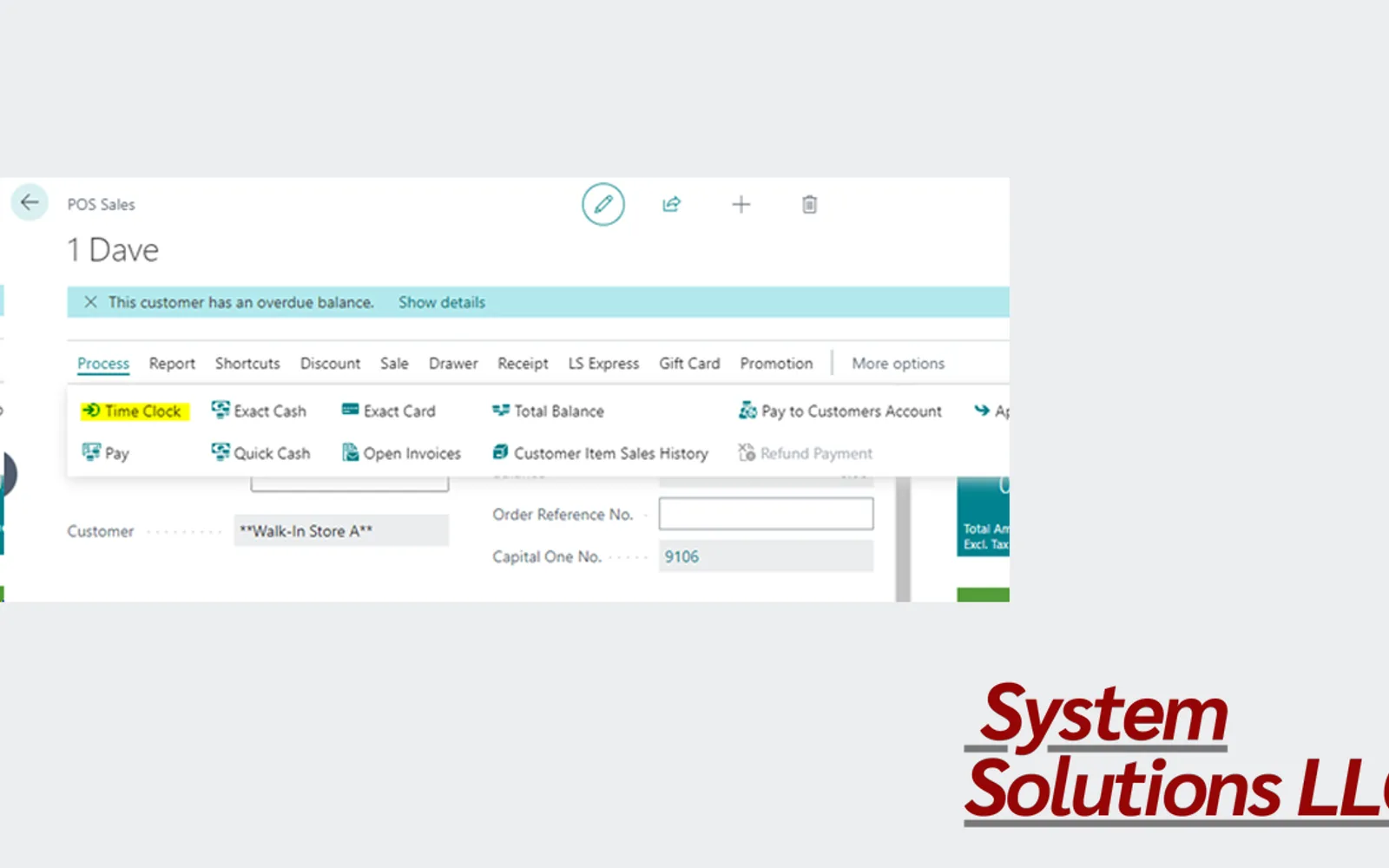Switch to Receipt tab
Image resolution: width=1389 pixels, height=868 pixels.
(x=523, y=364)
